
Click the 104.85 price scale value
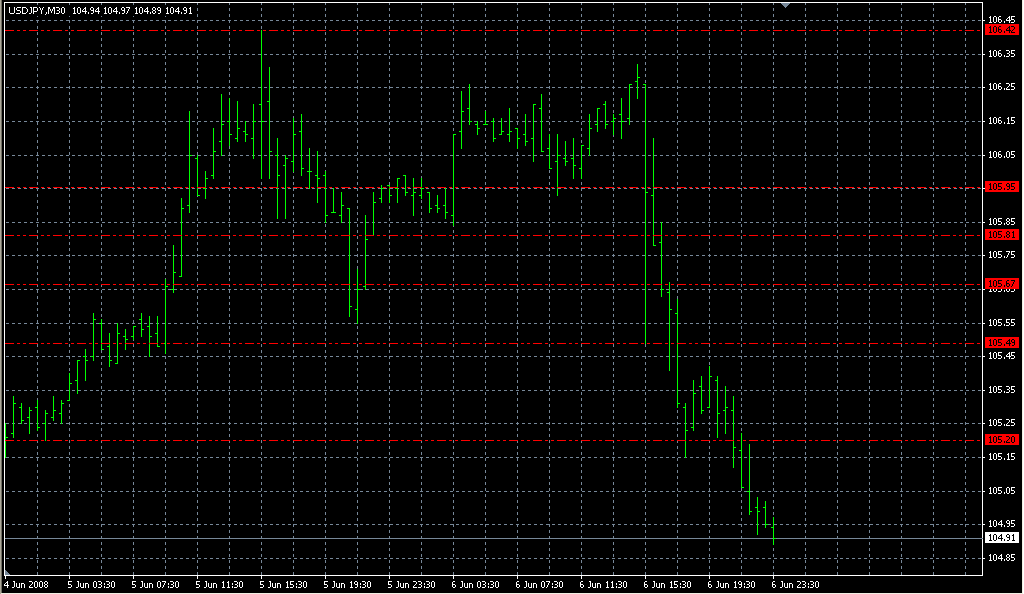pos(1002,557)
